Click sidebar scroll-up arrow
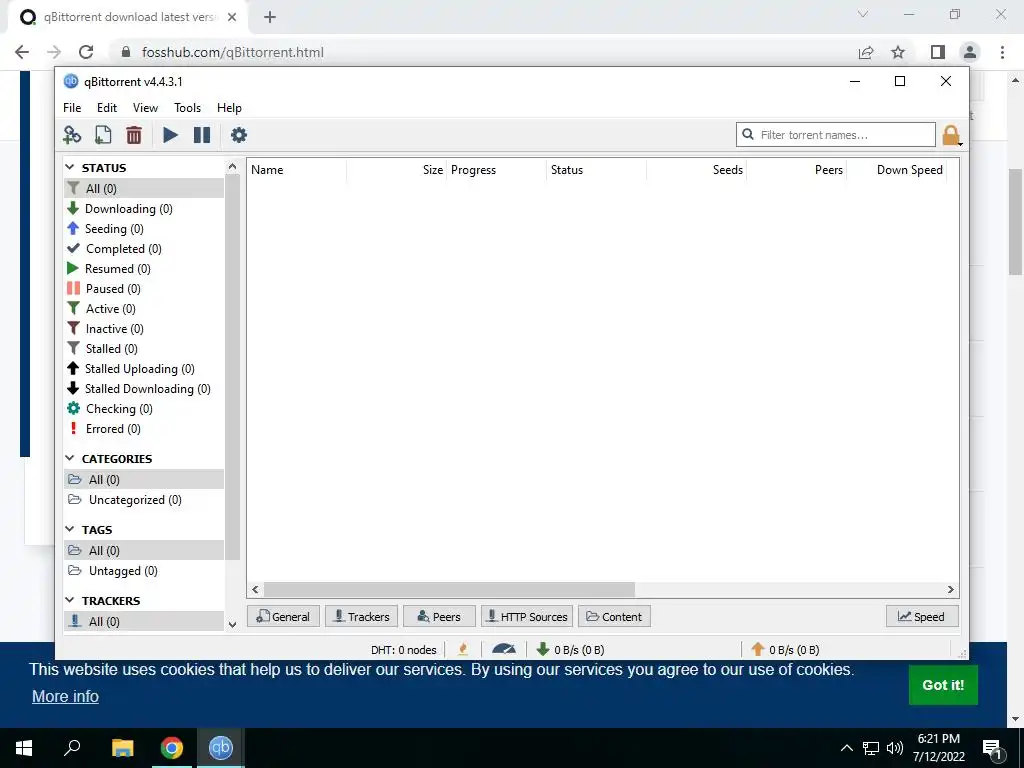Screen dimensions: 1024x768 (232, 167)
